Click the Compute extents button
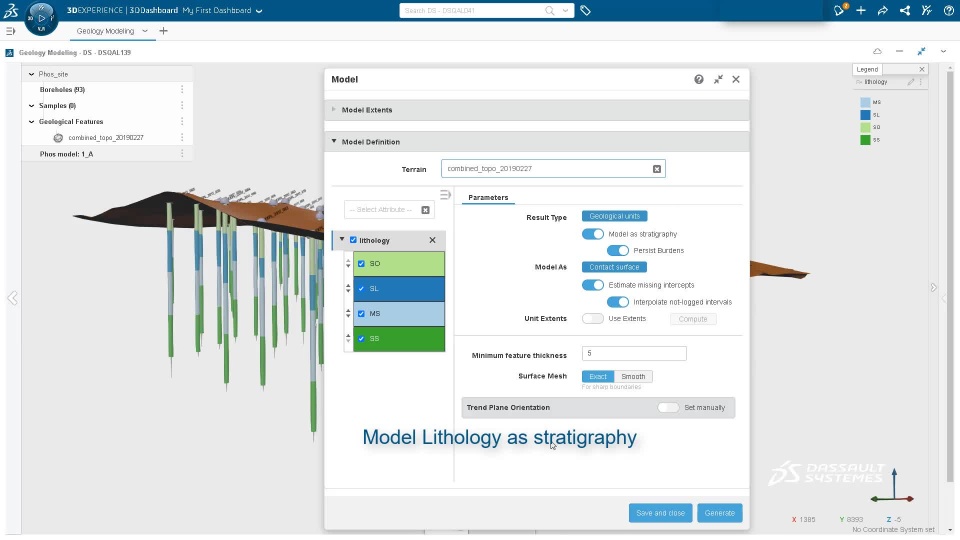This screenshot has width=960, height=540. [x=692, y=319]
